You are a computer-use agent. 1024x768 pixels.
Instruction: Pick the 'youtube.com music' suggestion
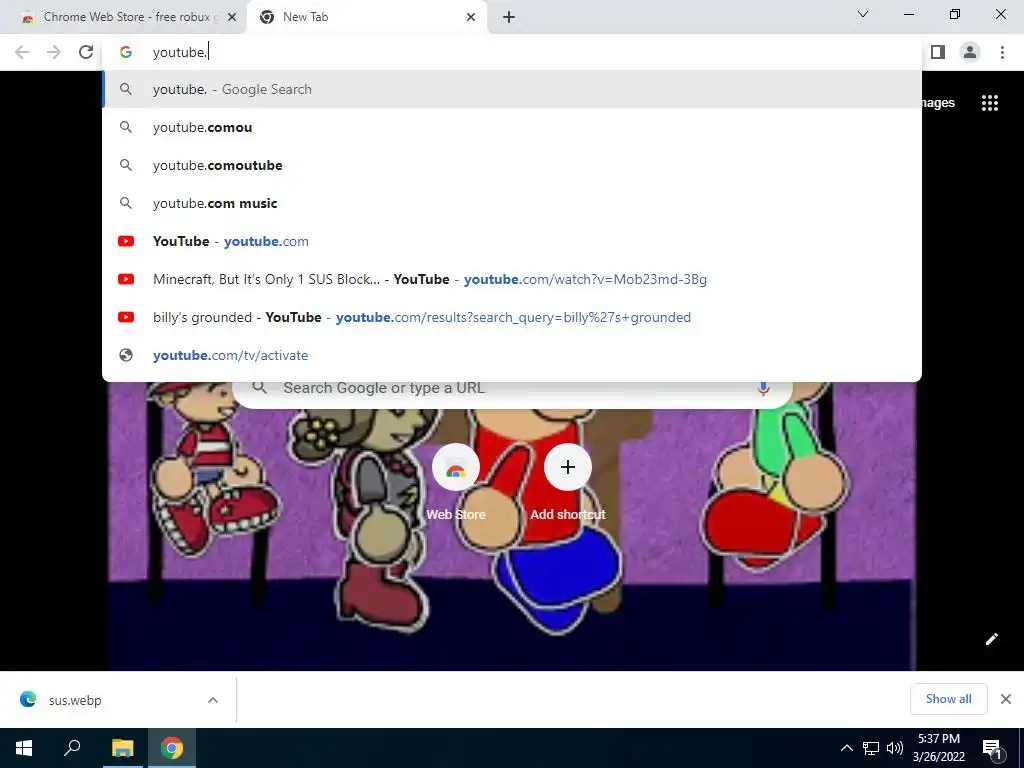coord(512,203)
